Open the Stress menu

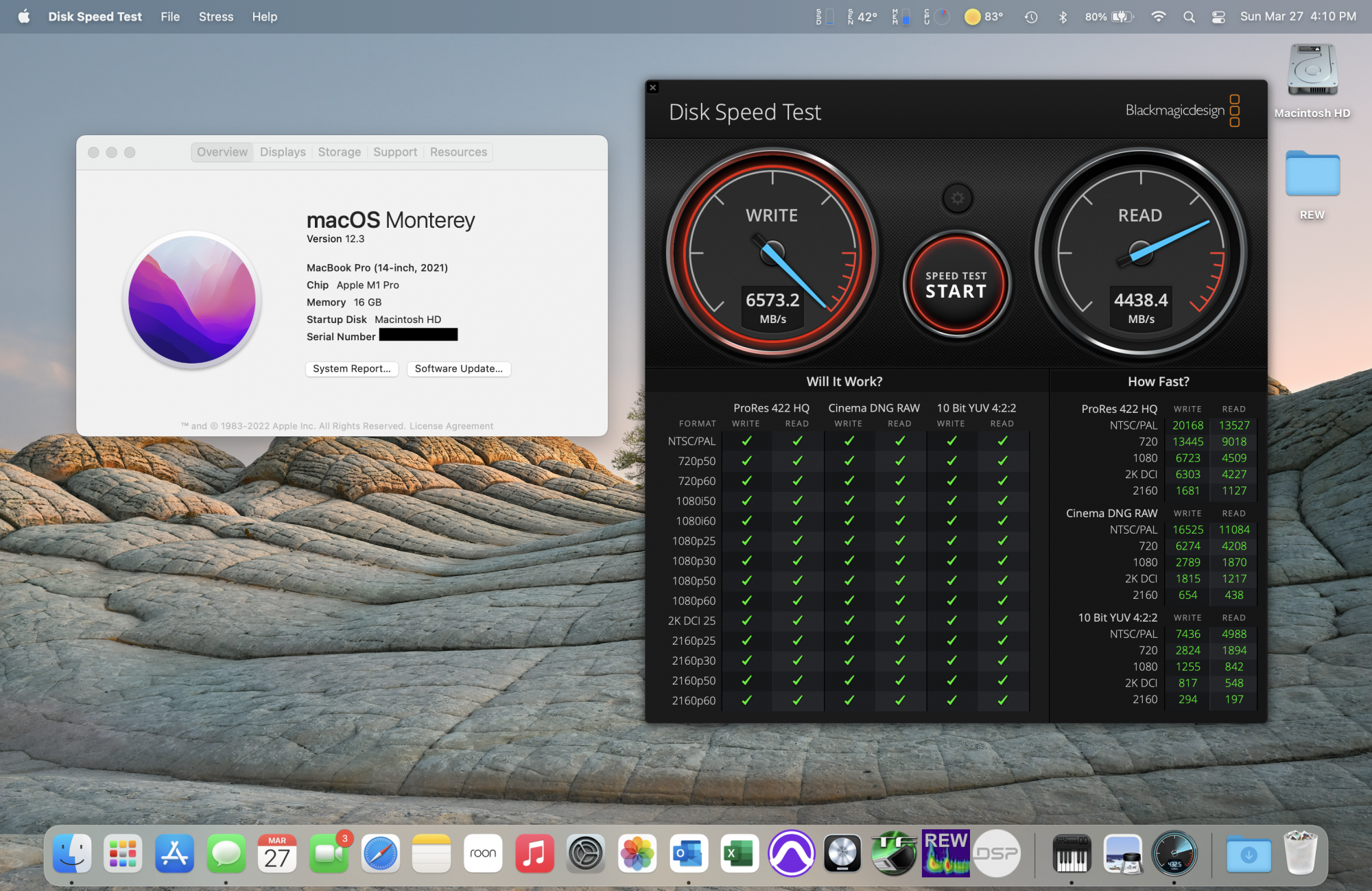coord(216,16)
